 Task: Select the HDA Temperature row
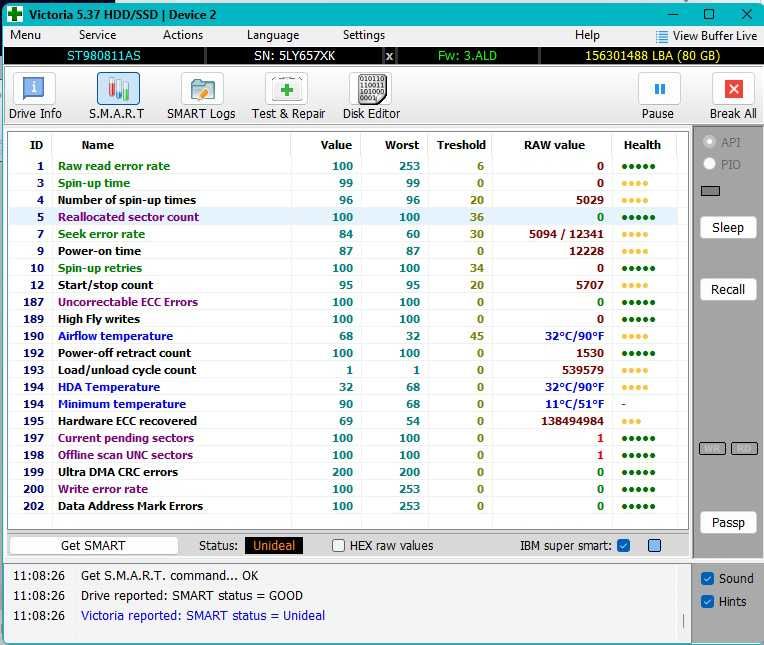click(x=343, y=387)
